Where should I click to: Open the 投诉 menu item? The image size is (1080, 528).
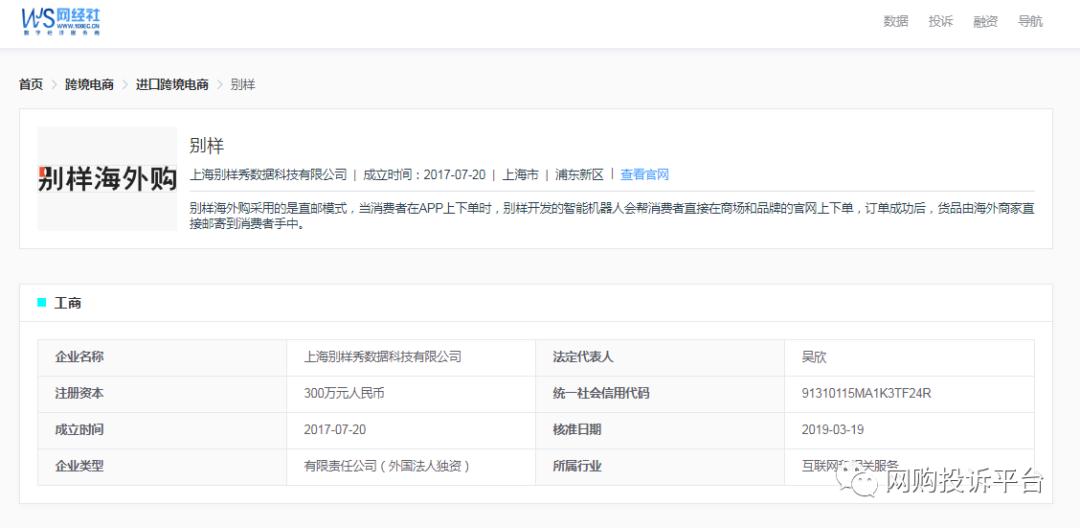(x=940, y=21)
